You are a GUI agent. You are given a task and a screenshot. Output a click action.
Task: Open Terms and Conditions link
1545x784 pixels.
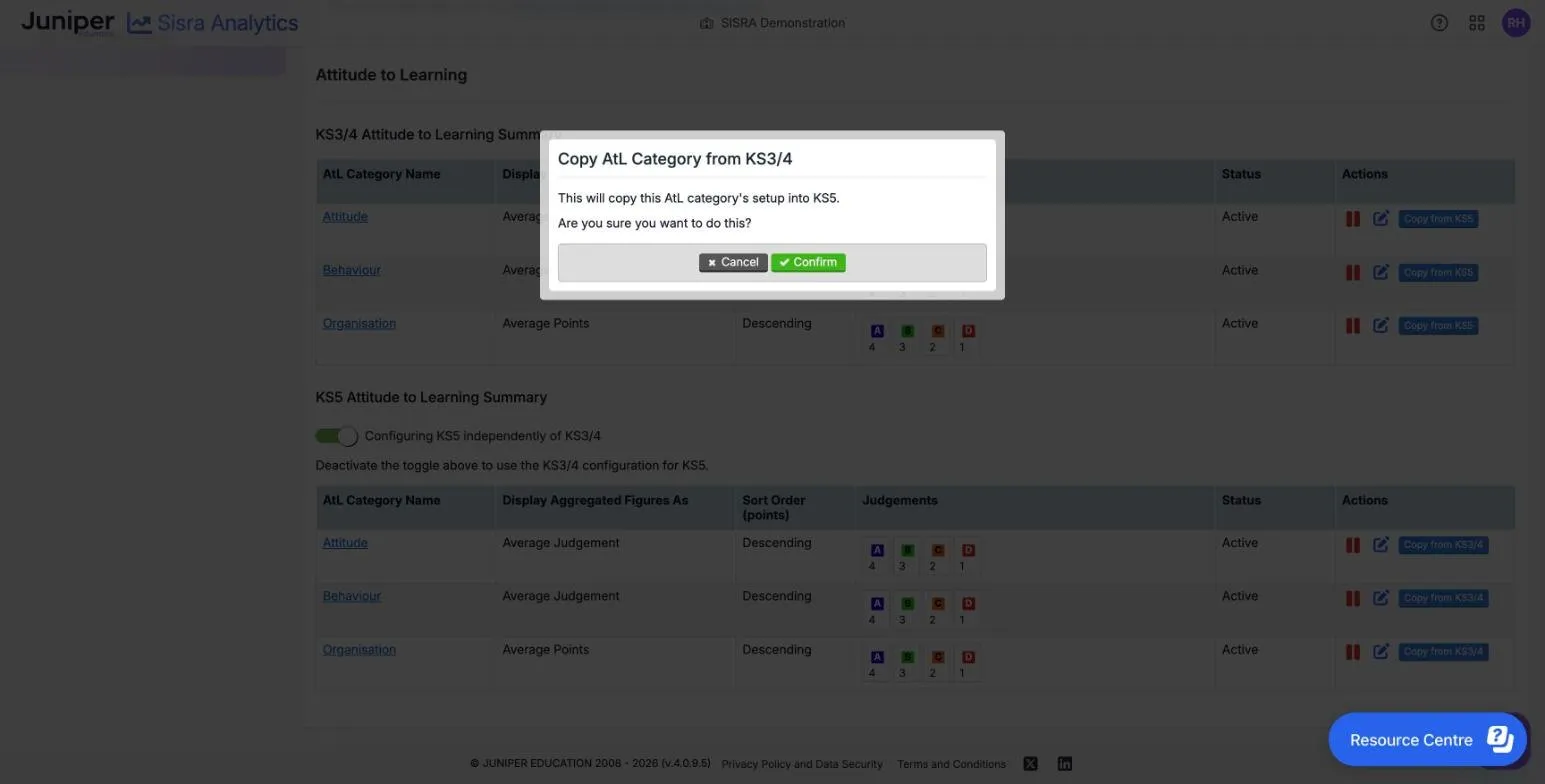click(x=951, y=764)
